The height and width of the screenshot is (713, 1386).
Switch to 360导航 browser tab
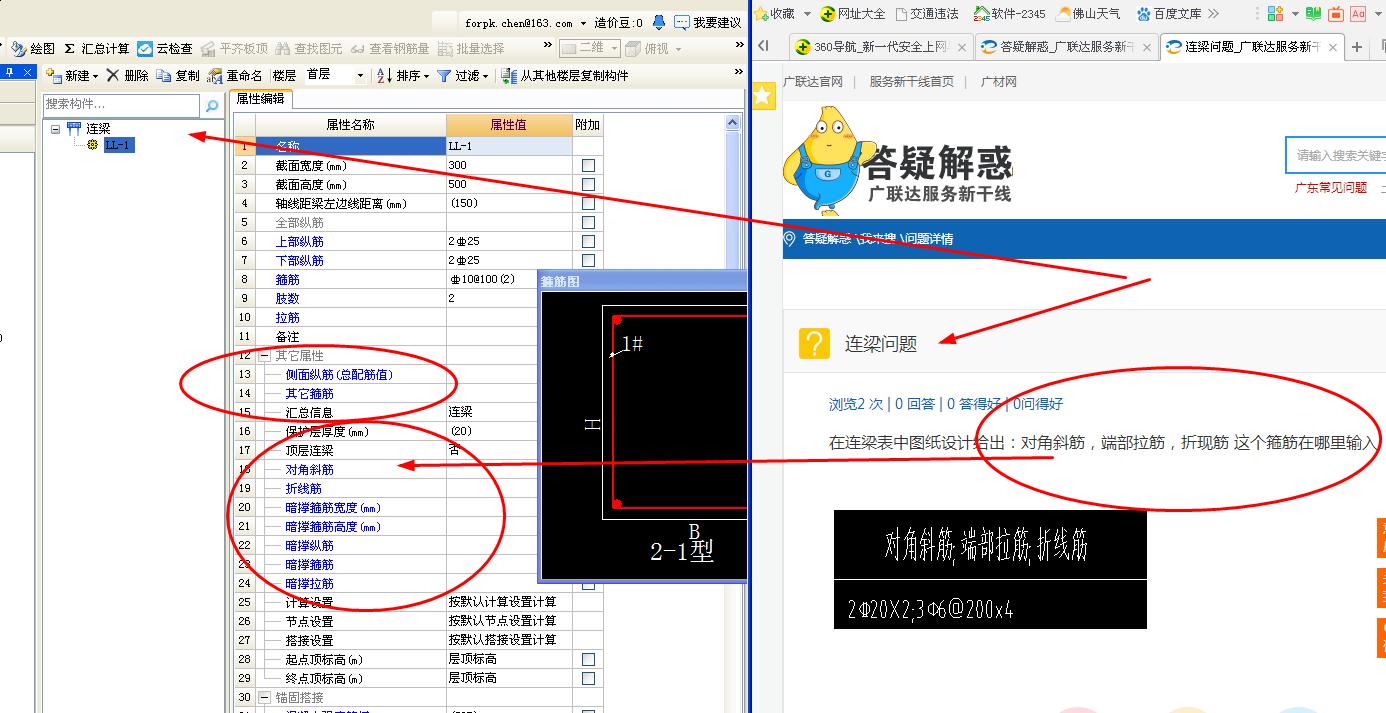[x=881, y=47]
